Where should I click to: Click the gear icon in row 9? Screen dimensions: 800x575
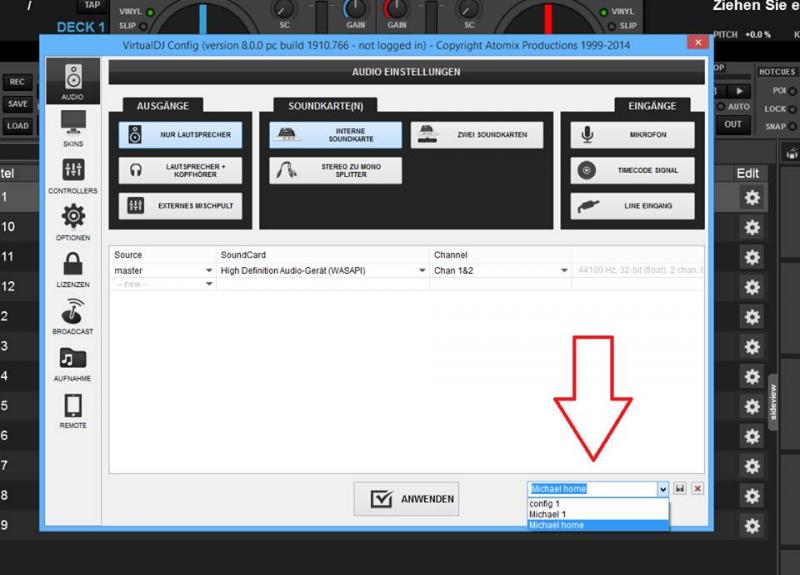[752, 526]
